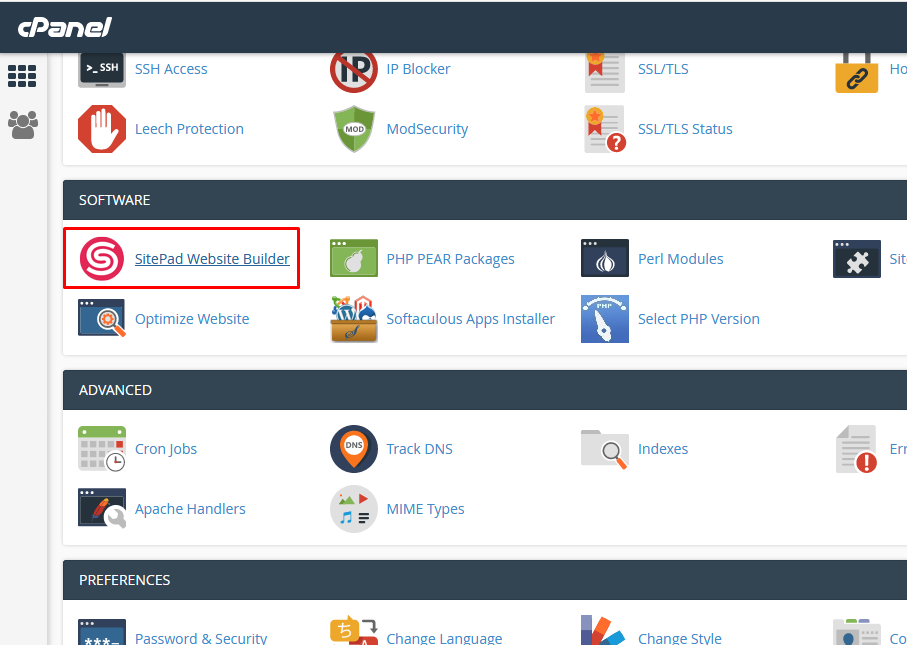
Task: Collapse the SOFTWARE section header
Action: [x=485, y=200]
